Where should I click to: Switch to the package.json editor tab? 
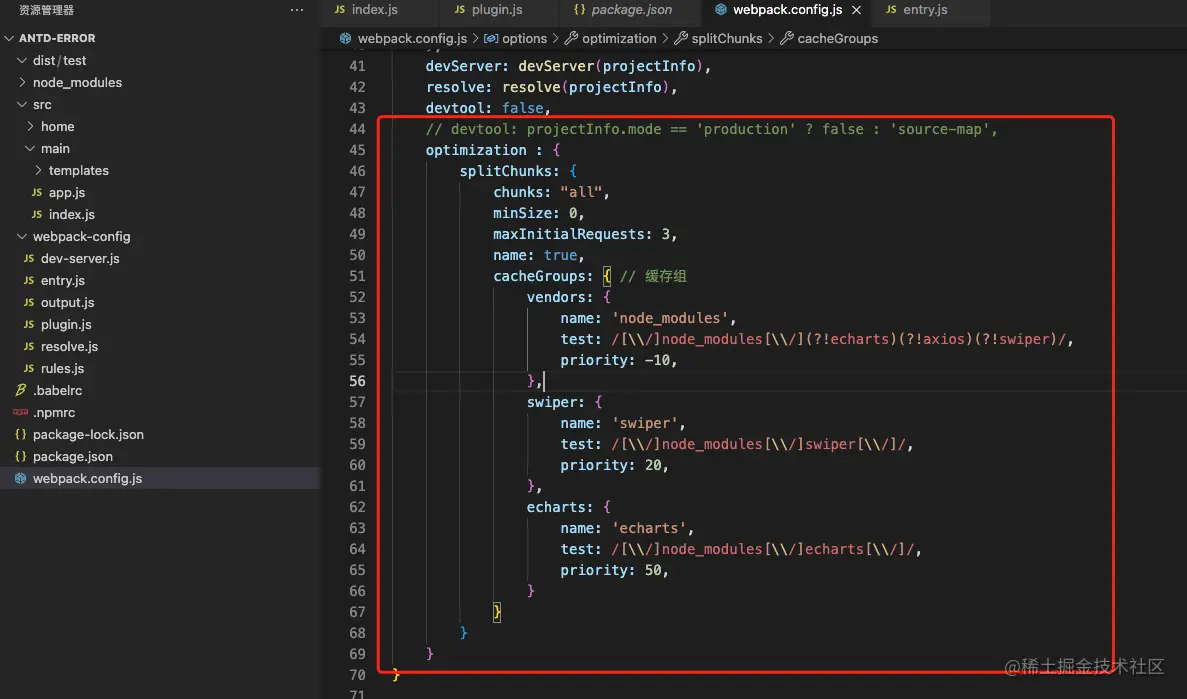[x=631, y=10]
